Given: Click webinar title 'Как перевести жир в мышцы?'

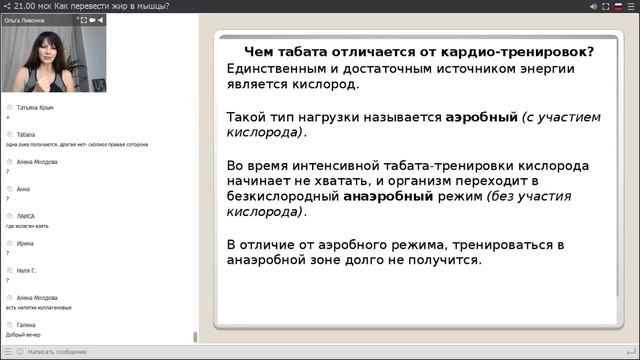Looking at the screenshot, I should click(112, 6).
